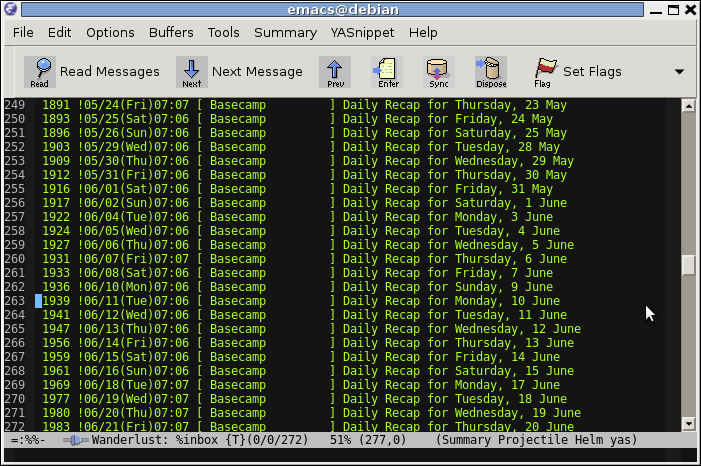
Task: Open the Help menu
Action: [423, 33]
